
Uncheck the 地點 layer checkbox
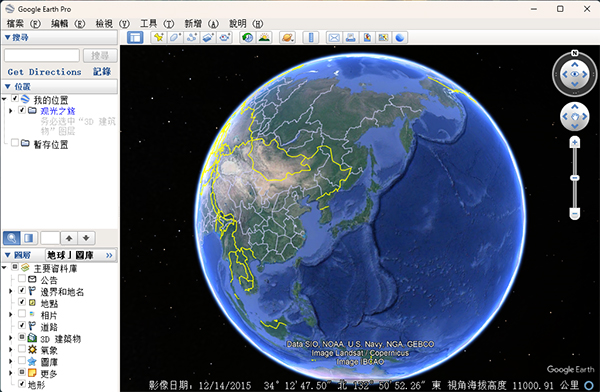[x=22, y=302]
